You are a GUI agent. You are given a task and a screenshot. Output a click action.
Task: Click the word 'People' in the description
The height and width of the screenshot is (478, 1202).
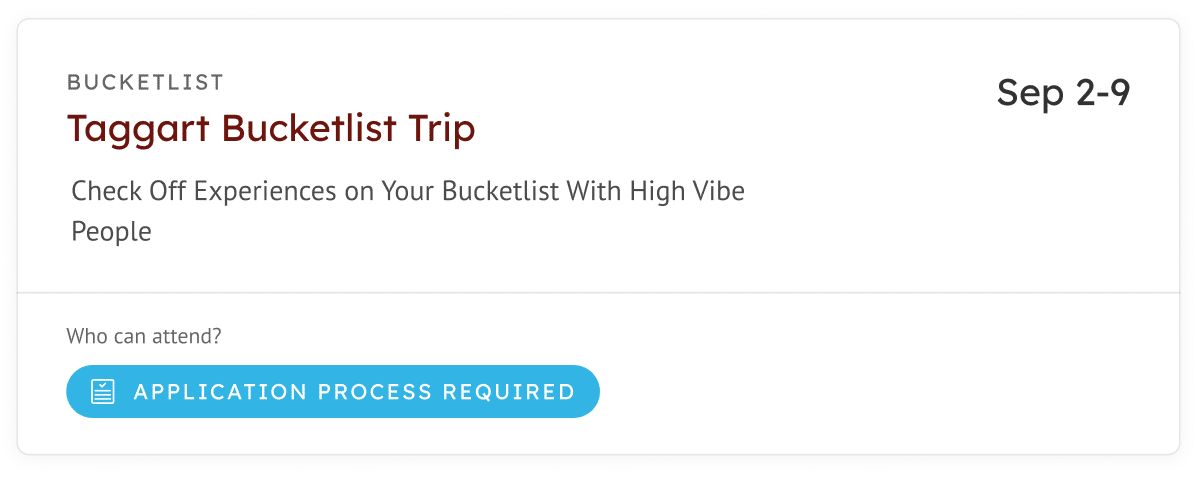click(111, 232)
